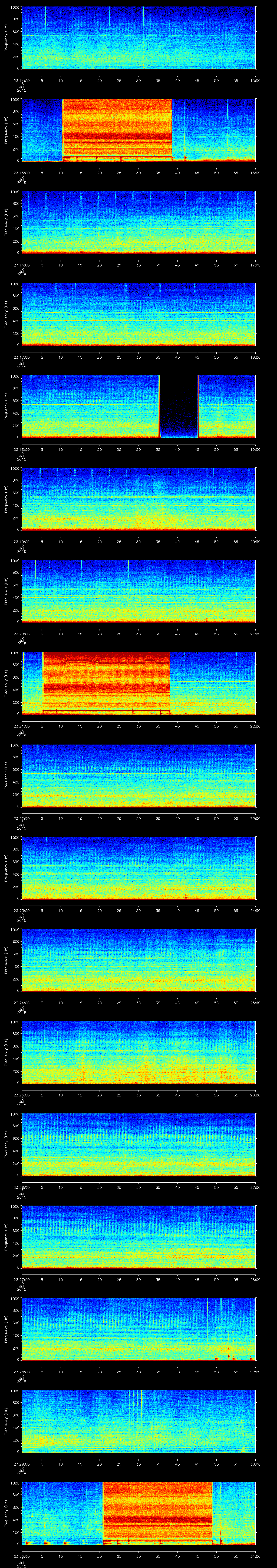Click the "23:20:00" time axis label

click(22, 634)
